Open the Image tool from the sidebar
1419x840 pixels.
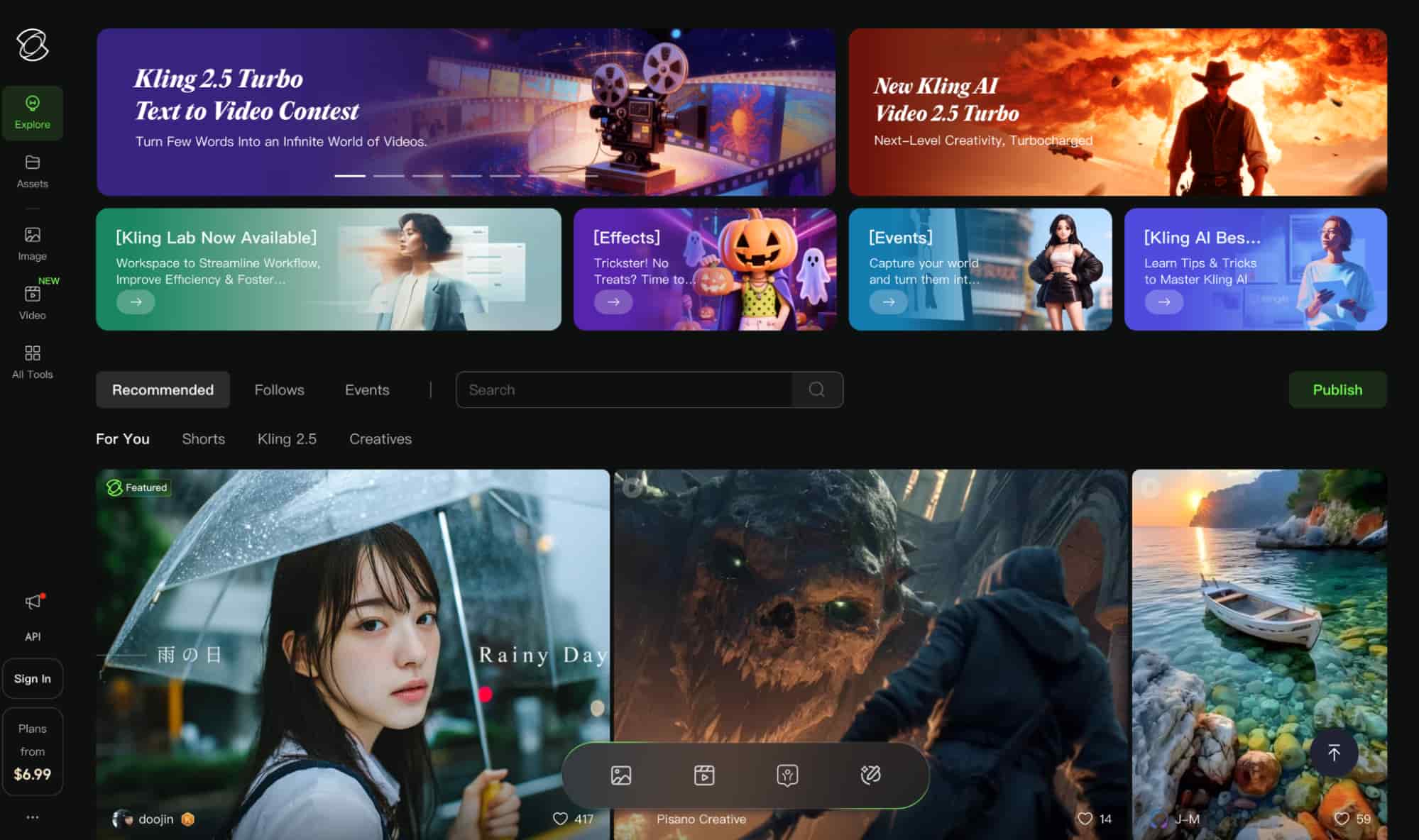pos(33,243)
